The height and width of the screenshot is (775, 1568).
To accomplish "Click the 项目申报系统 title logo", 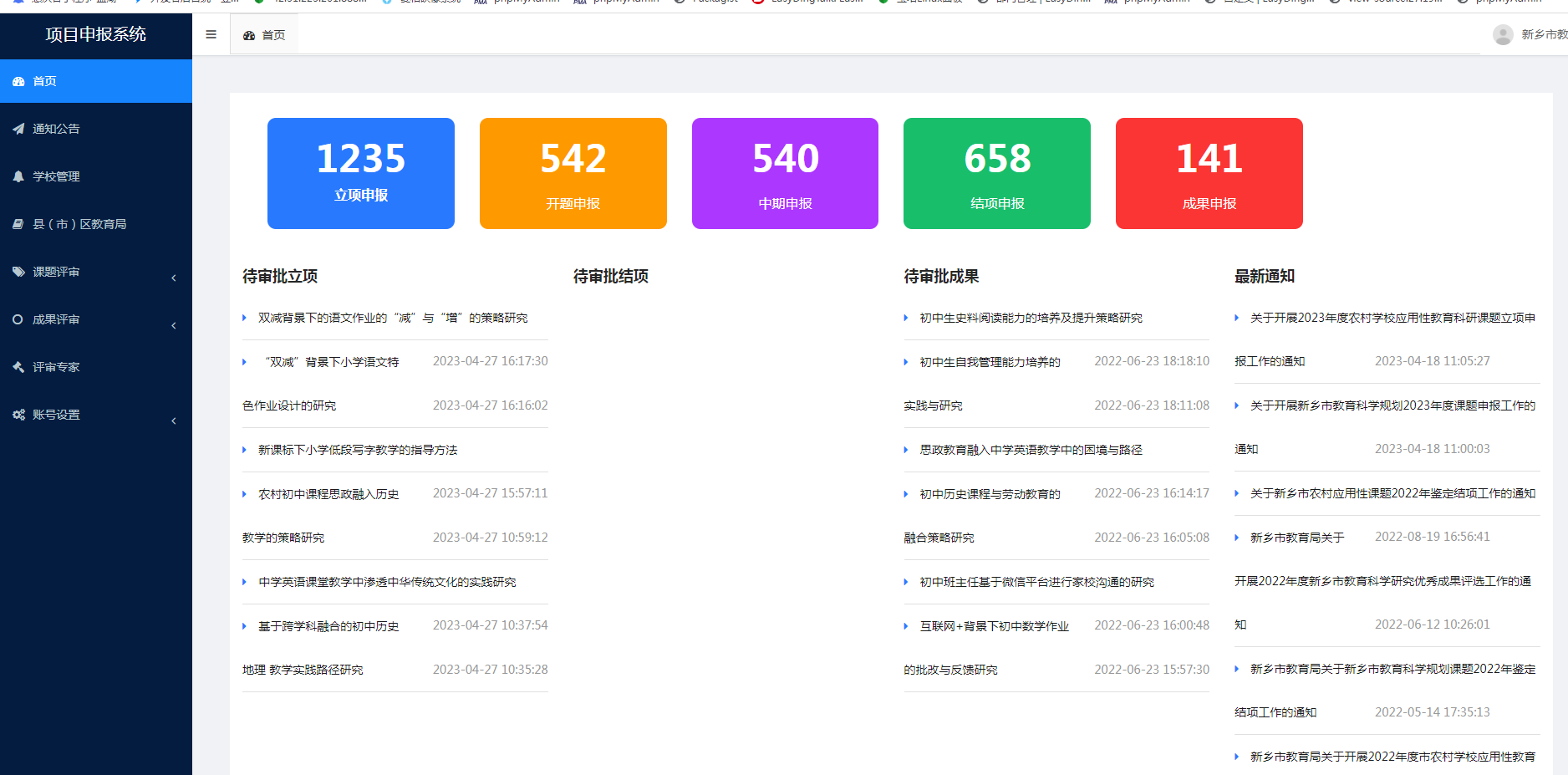I will point(96,34).
